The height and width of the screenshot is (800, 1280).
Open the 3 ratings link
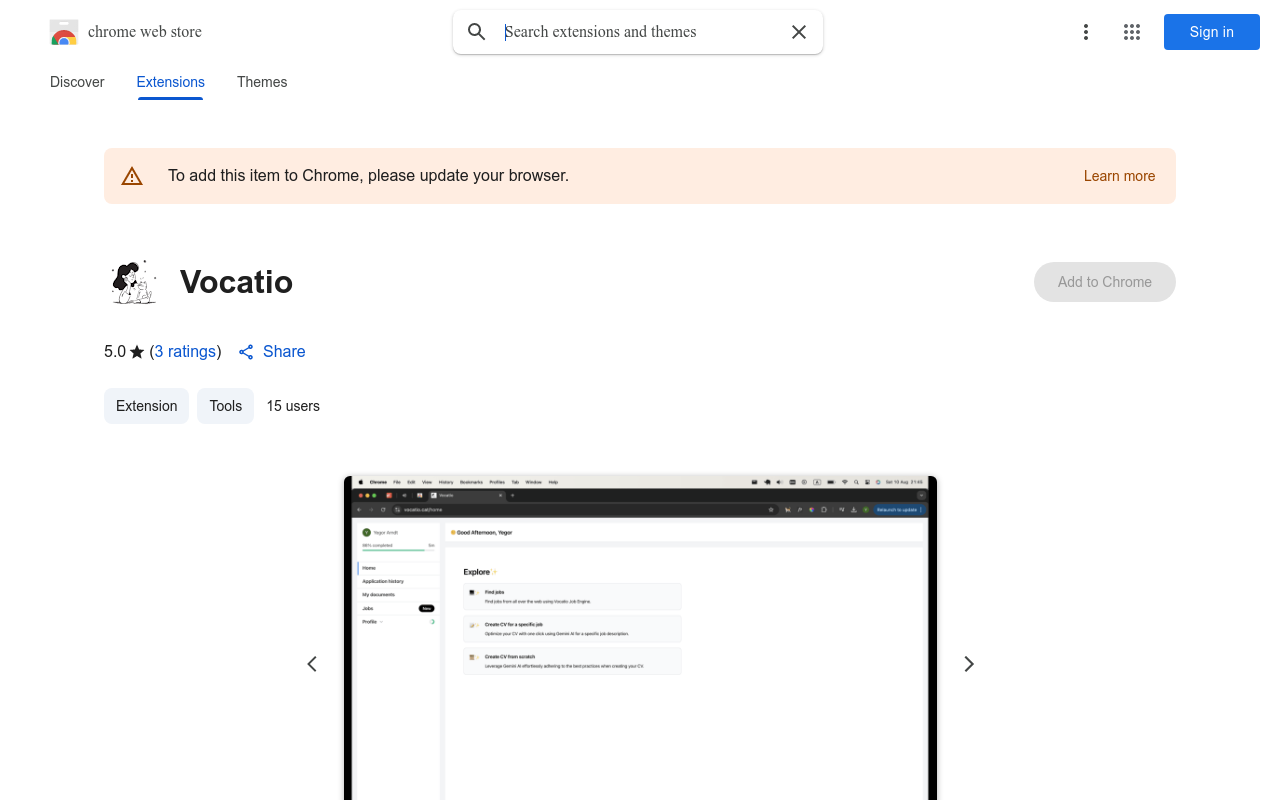185,351
